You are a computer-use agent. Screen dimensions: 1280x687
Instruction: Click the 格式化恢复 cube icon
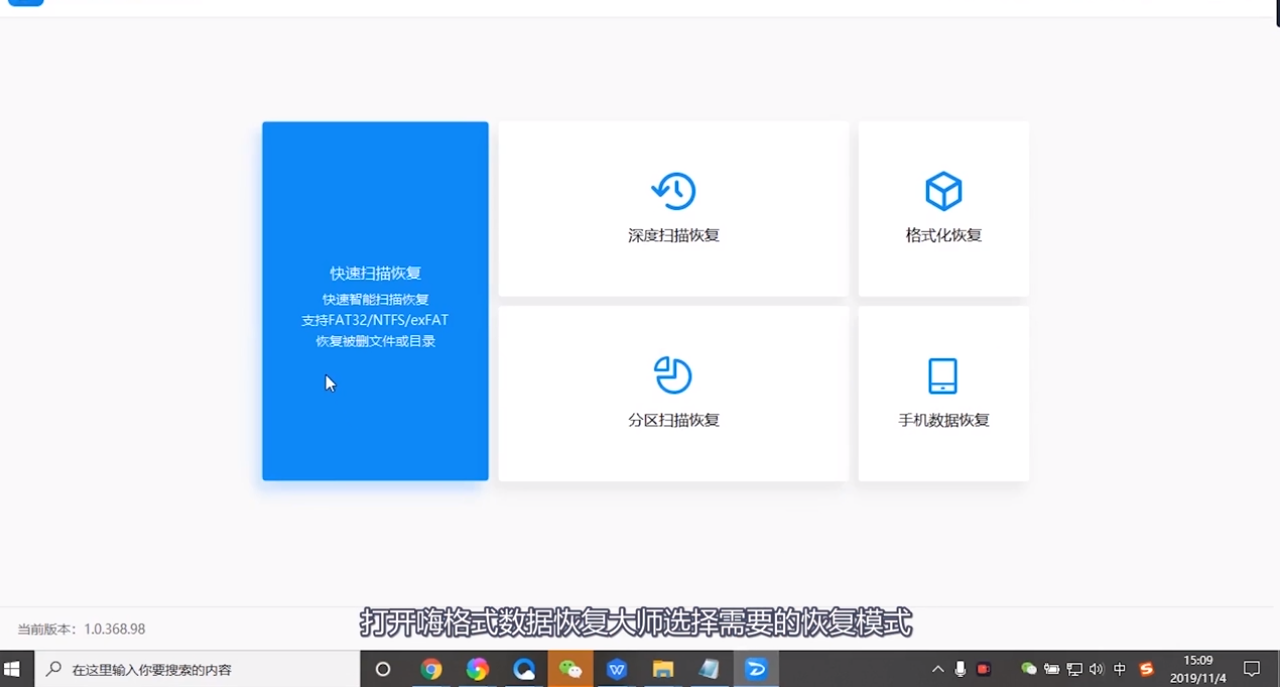point(943,190)
